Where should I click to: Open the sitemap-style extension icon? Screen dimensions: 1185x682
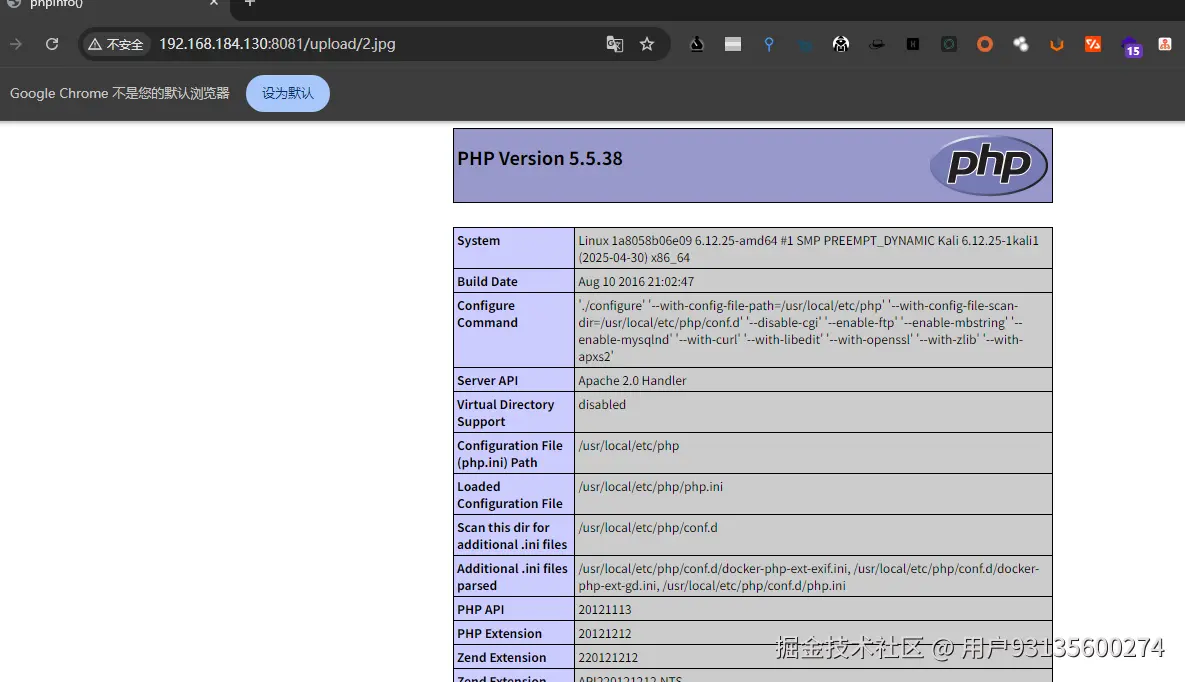tap(1165, 44)
